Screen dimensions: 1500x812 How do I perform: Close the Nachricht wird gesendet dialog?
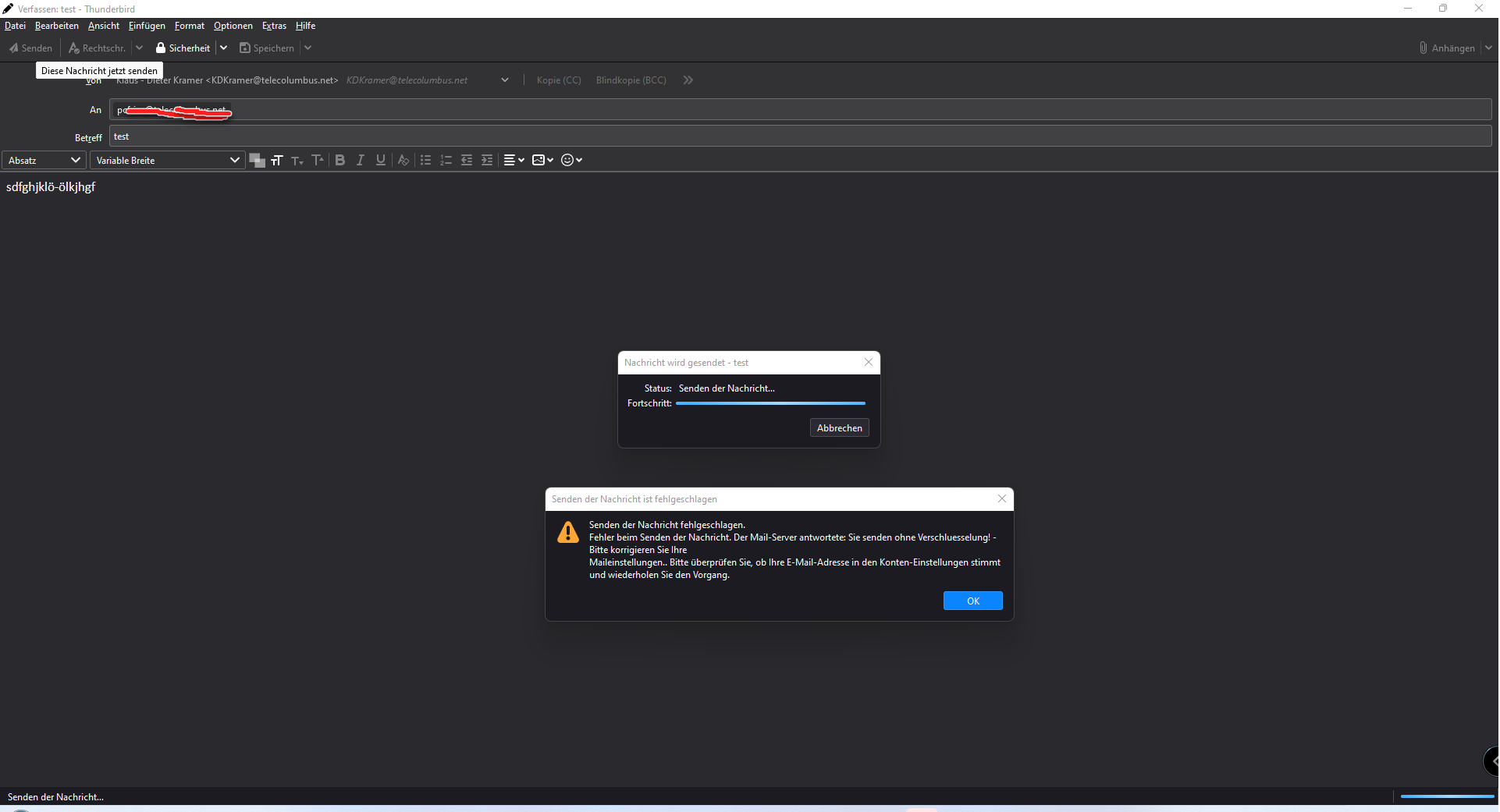[x=869, y=363]
